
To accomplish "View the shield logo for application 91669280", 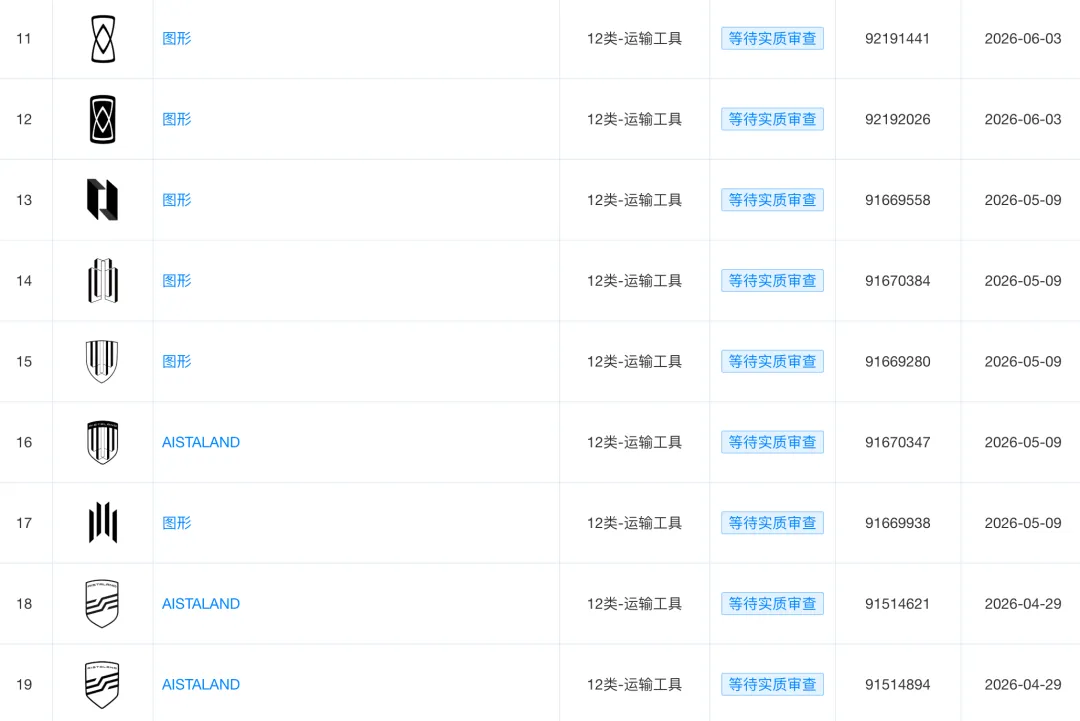I will click(x=102, y=362).
